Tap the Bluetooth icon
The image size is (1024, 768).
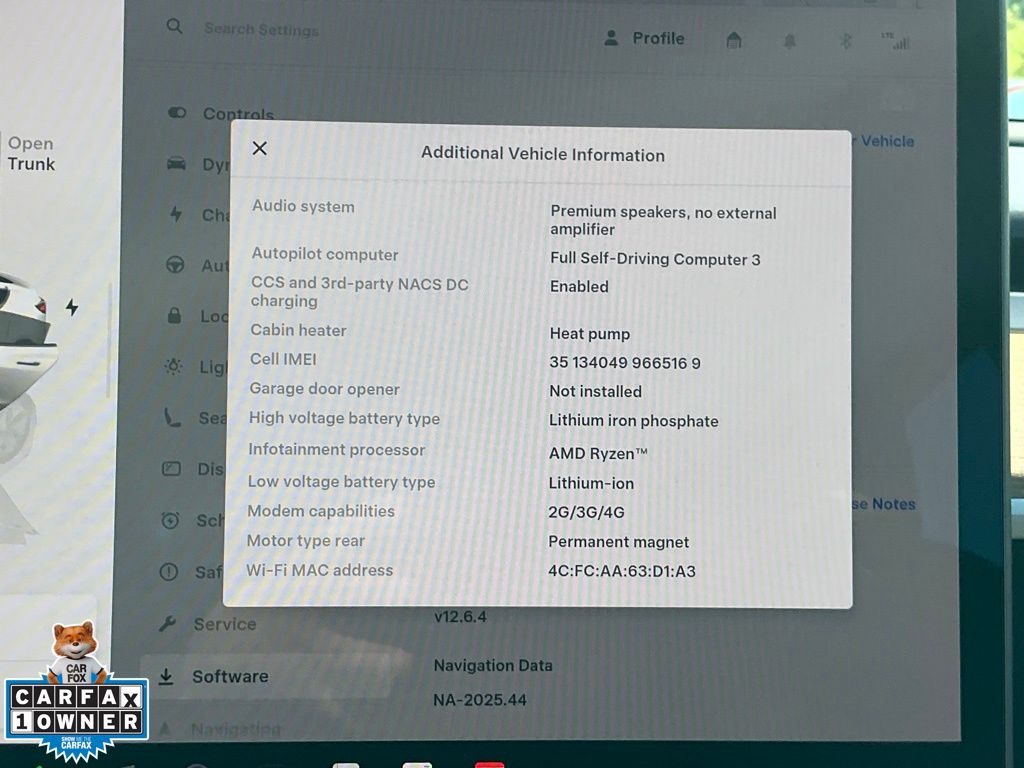tap(844, 41)
